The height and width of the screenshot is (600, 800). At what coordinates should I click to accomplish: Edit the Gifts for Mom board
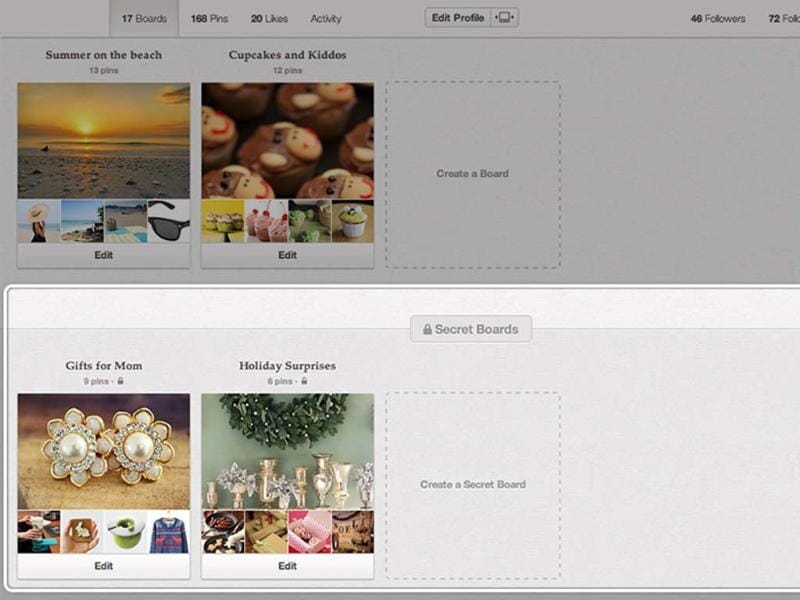[103, 566]
